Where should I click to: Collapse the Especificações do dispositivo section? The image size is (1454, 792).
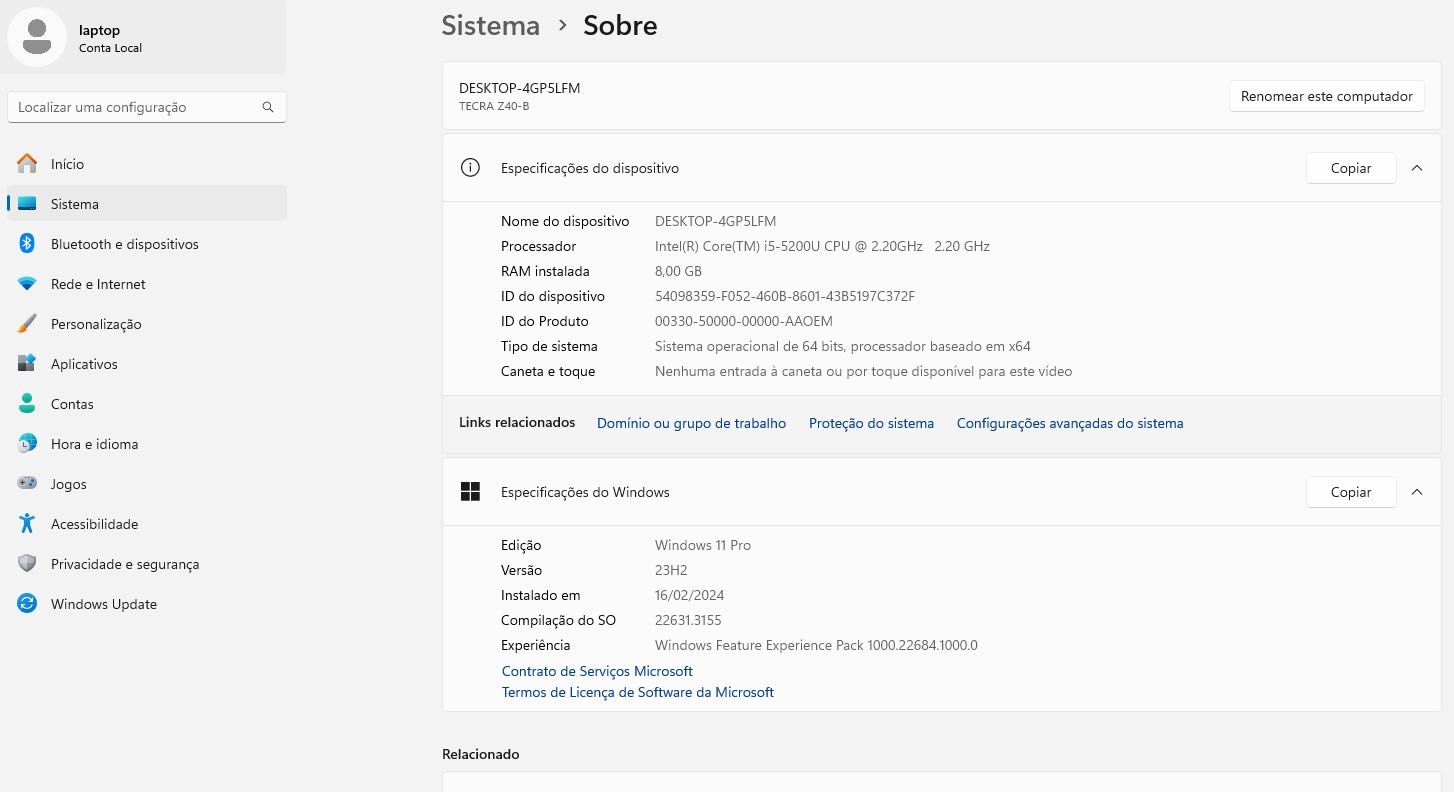[x=1417, y=168]
